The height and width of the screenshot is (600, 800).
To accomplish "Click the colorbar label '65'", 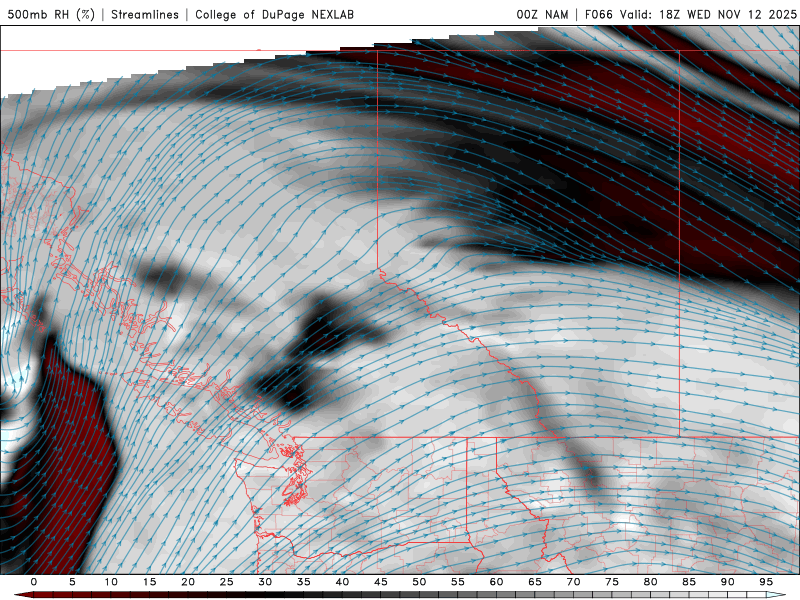I will pos(535,582).
